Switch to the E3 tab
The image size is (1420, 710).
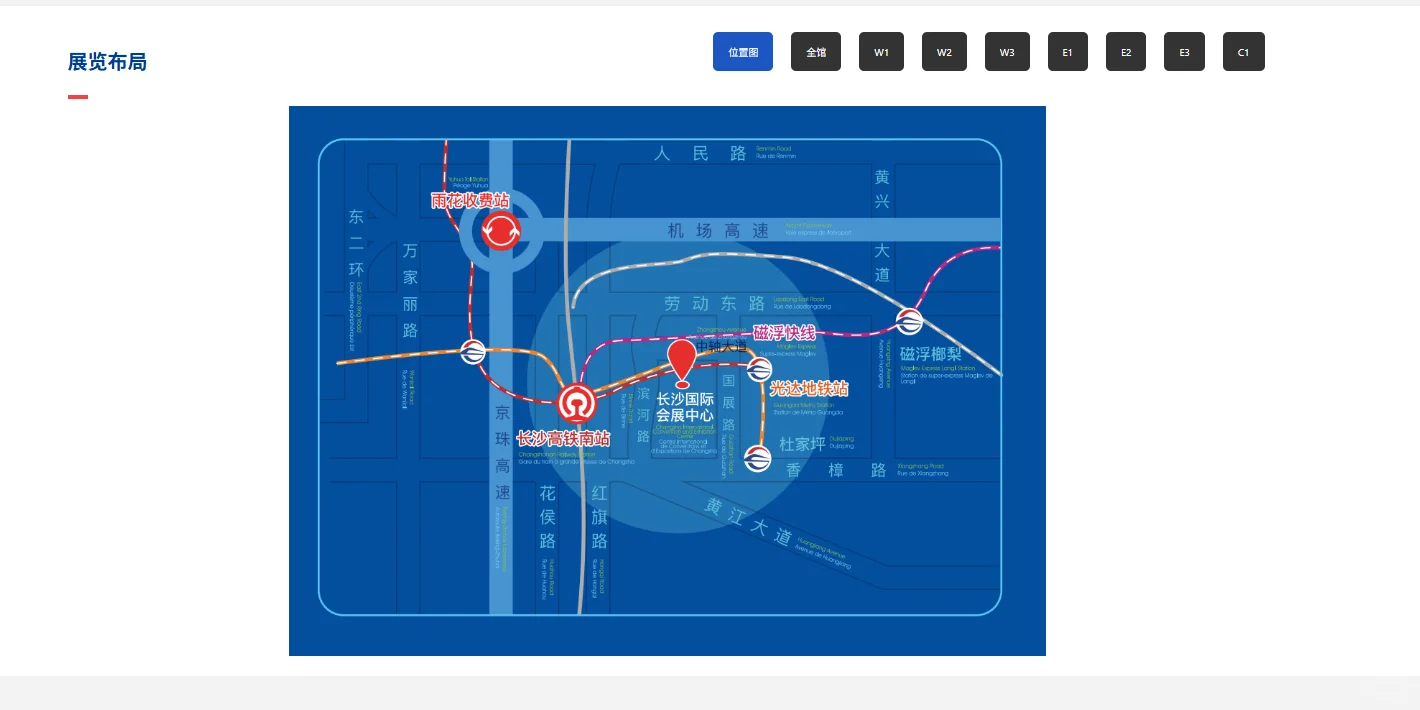(1184, 52)
